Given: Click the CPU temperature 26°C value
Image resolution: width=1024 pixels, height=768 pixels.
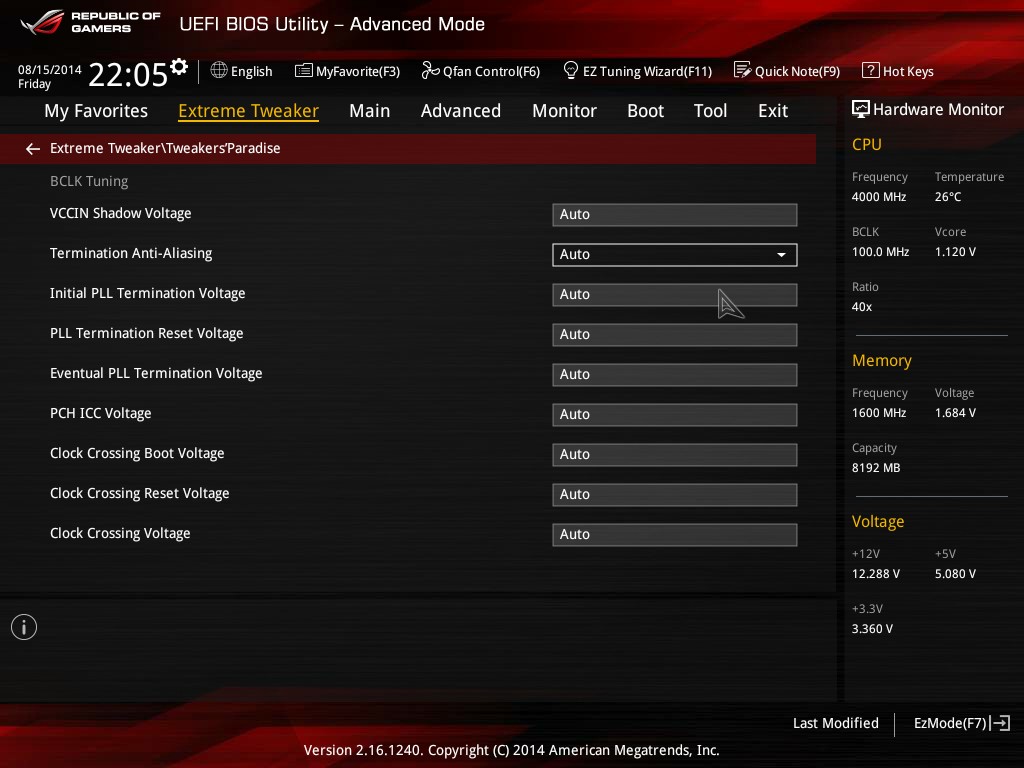Looking at the screenshot, I should pos(948,197).
